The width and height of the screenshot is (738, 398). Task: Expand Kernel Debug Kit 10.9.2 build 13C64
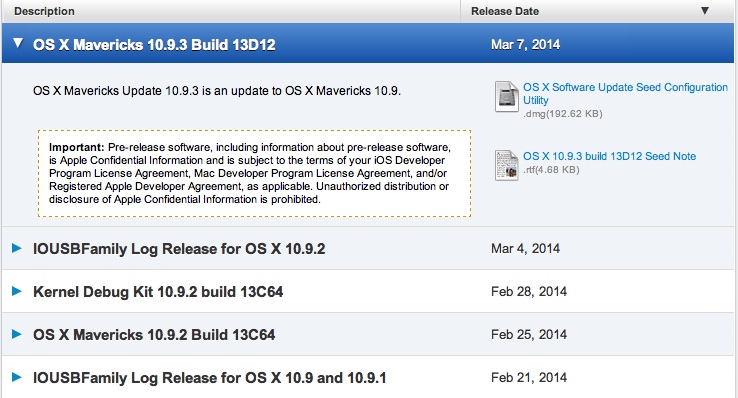[x=16, y=291]
